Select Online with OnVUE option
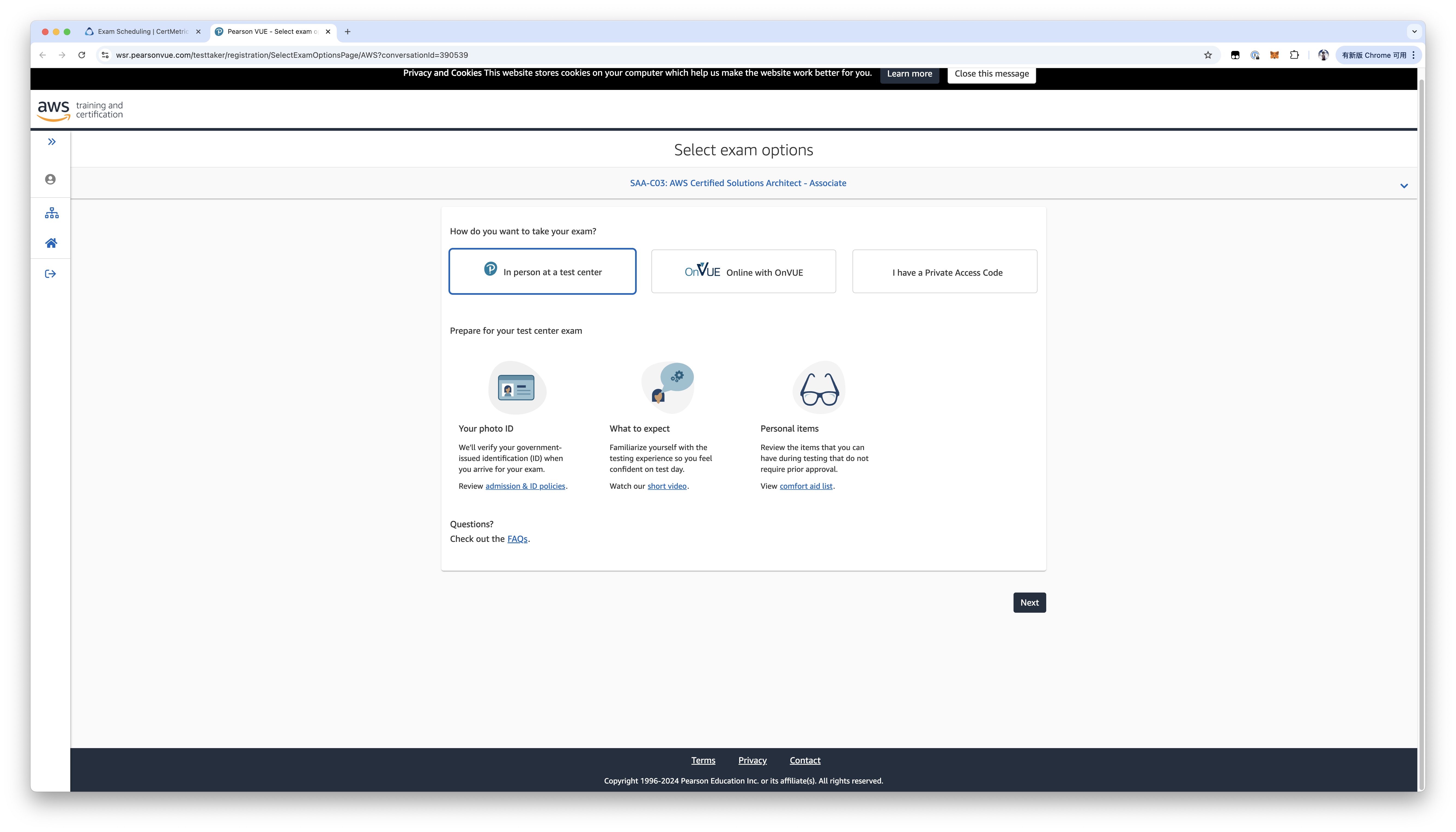The image size is (1456, 832). coord(744,271)
